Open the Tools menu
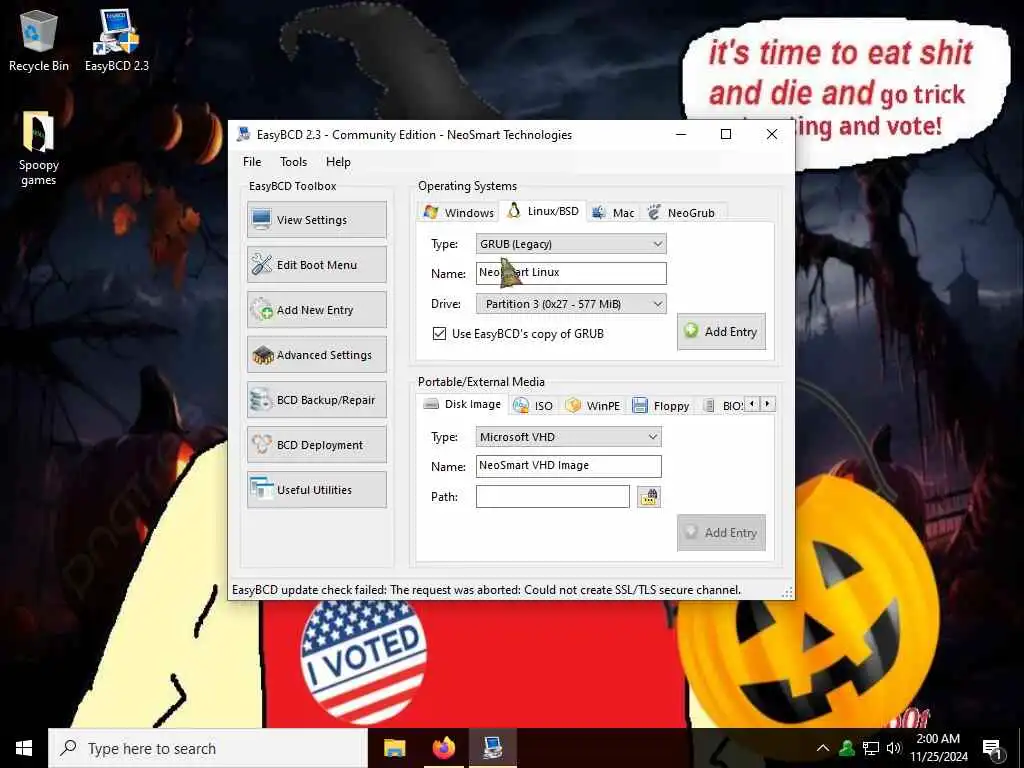This screenshot has height=768, width=1024. click(293, 162)
